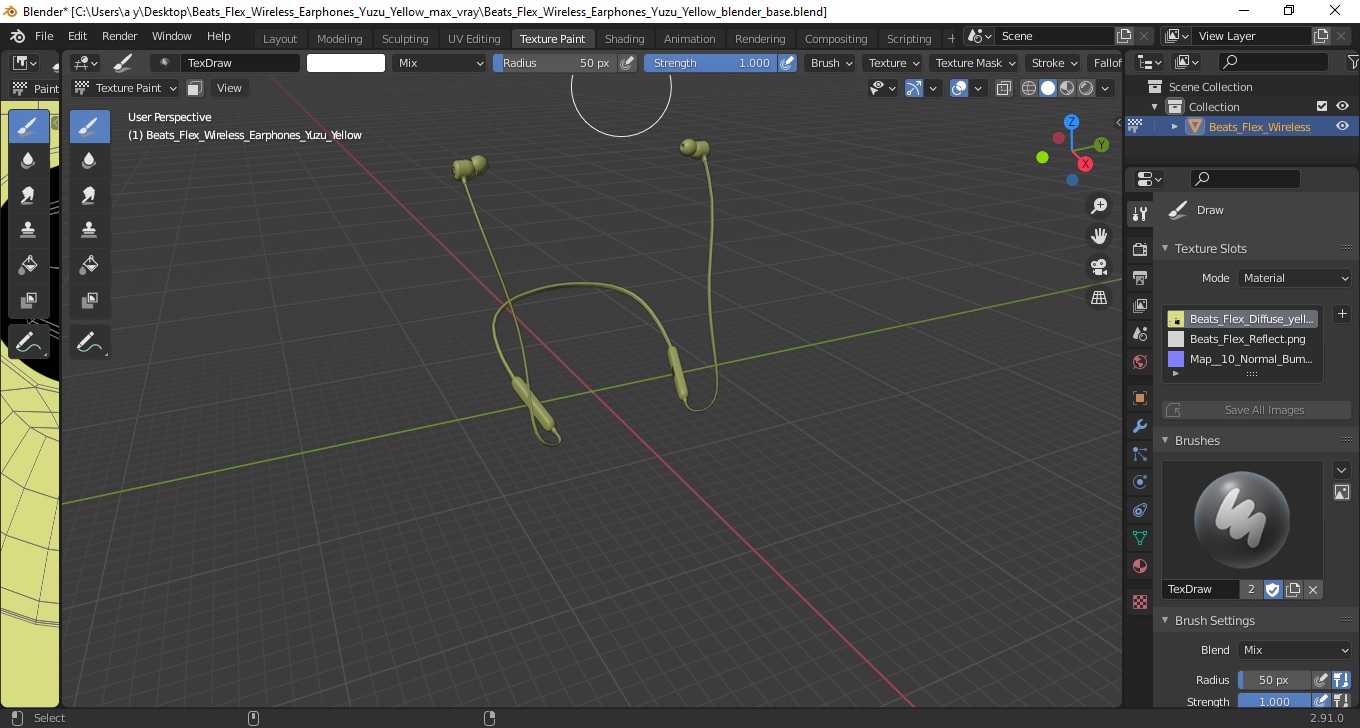Open the Brush dropdown in the header
The width and height of the screenshot is (1360, 728).
831,63
